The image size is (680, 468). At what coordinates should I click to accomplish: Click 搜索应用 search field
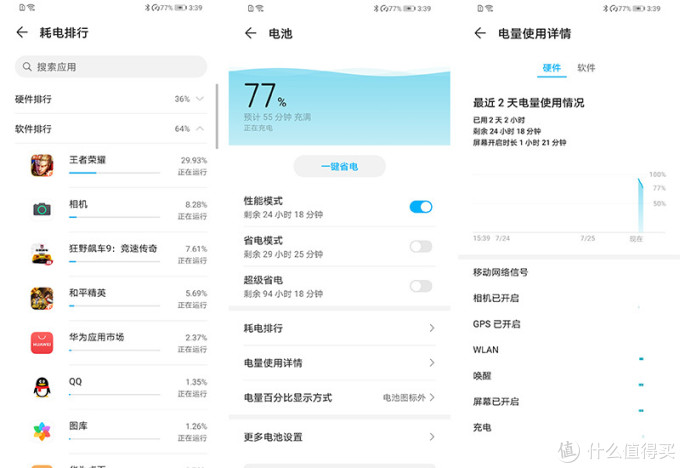pos(111,67)
